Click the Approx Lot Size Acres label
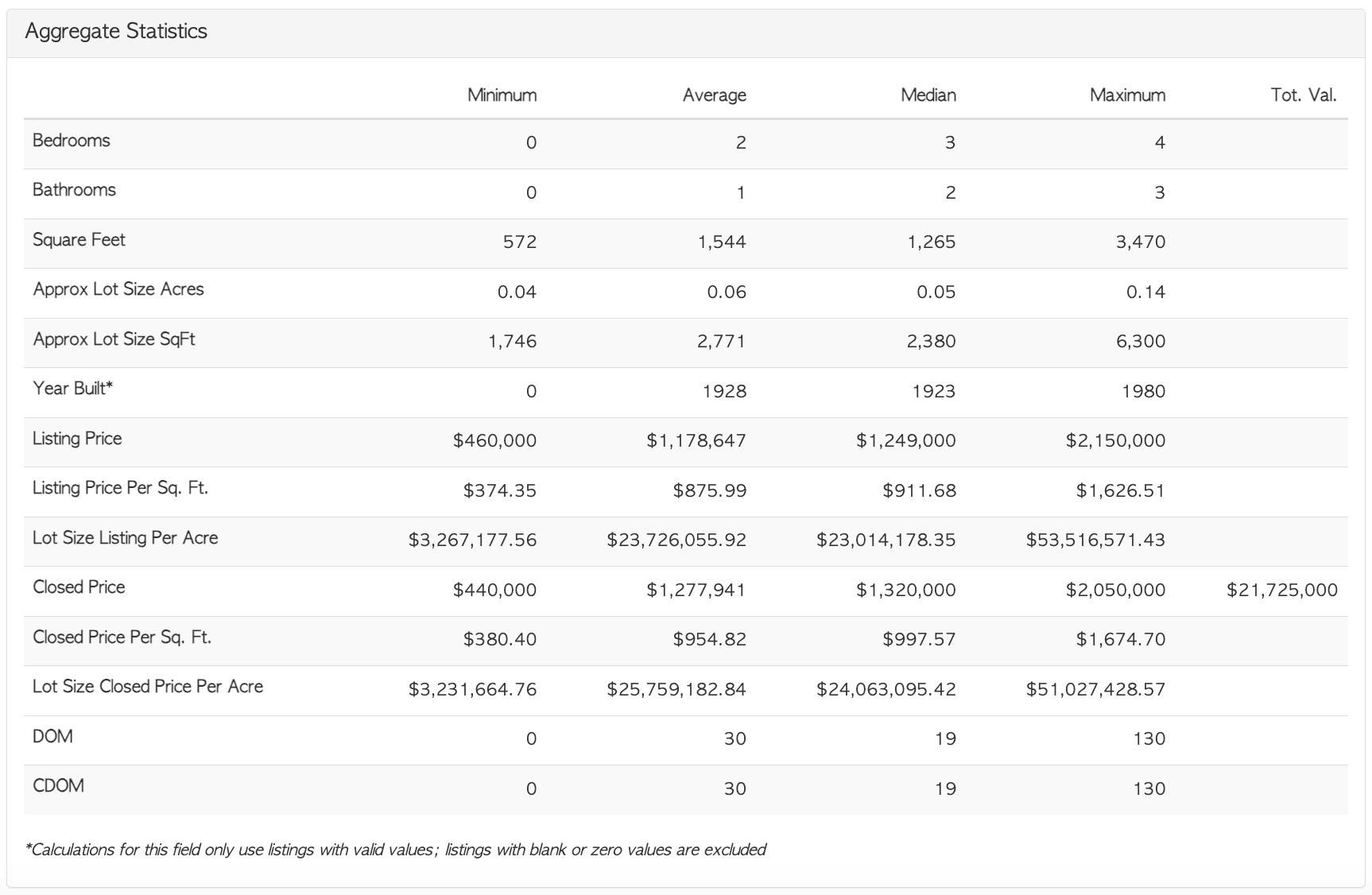Screen dimensions: 1372x895 pos(118,289)
